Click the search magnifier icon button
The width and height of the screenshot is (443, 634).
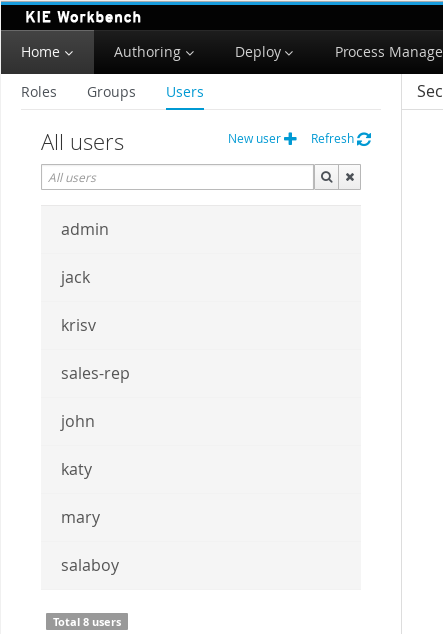coord(326,177)
